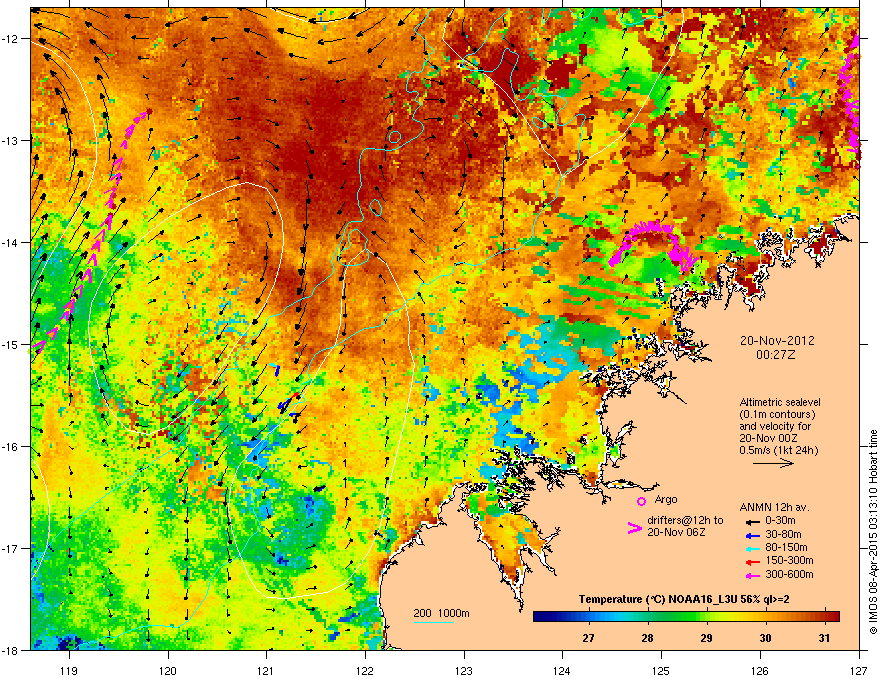
Task: Click the black 0-30m arrow symbol
Action: [752, 522]
